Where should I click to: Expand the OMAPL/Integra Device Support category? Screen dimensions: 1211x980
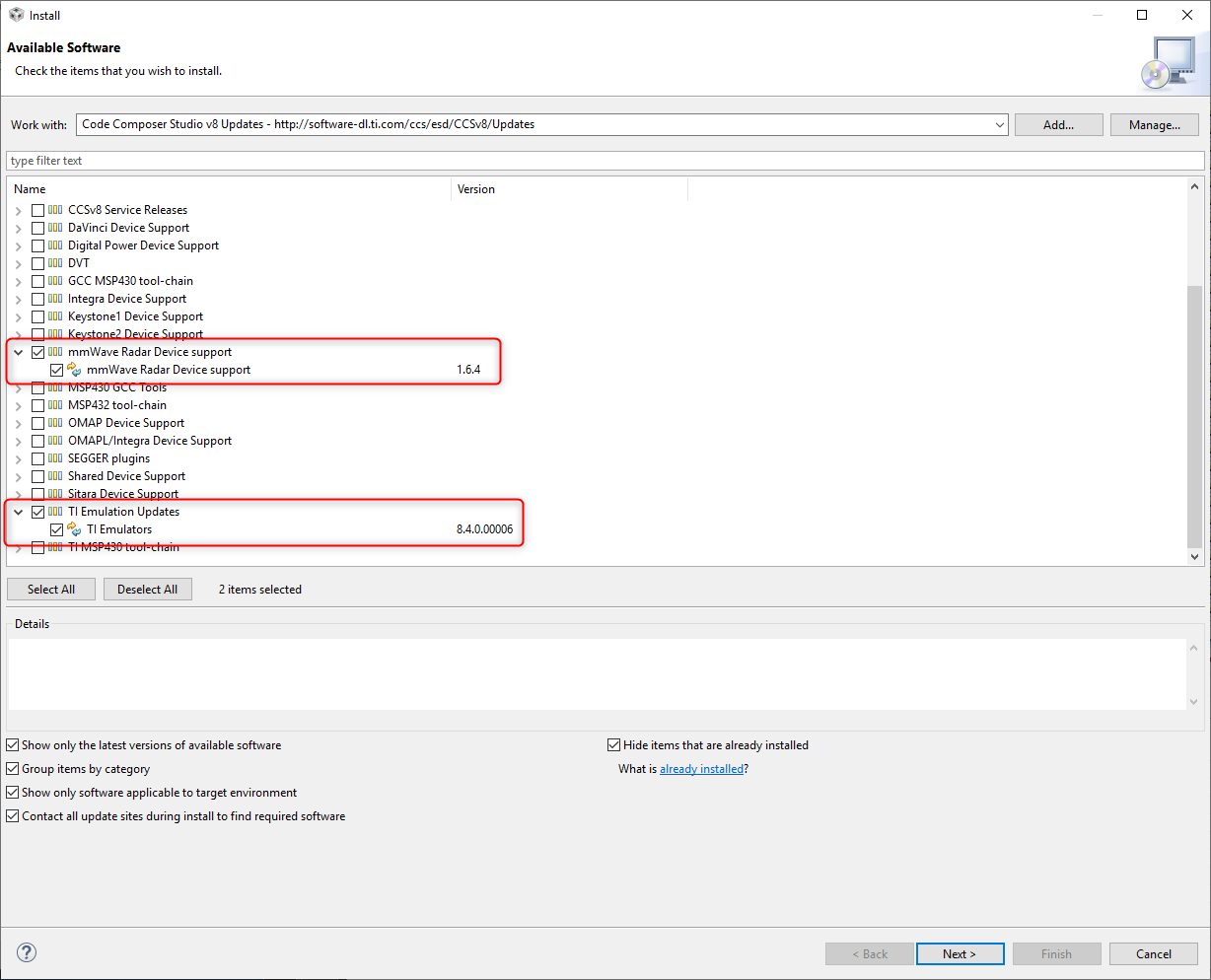(18, 441)
